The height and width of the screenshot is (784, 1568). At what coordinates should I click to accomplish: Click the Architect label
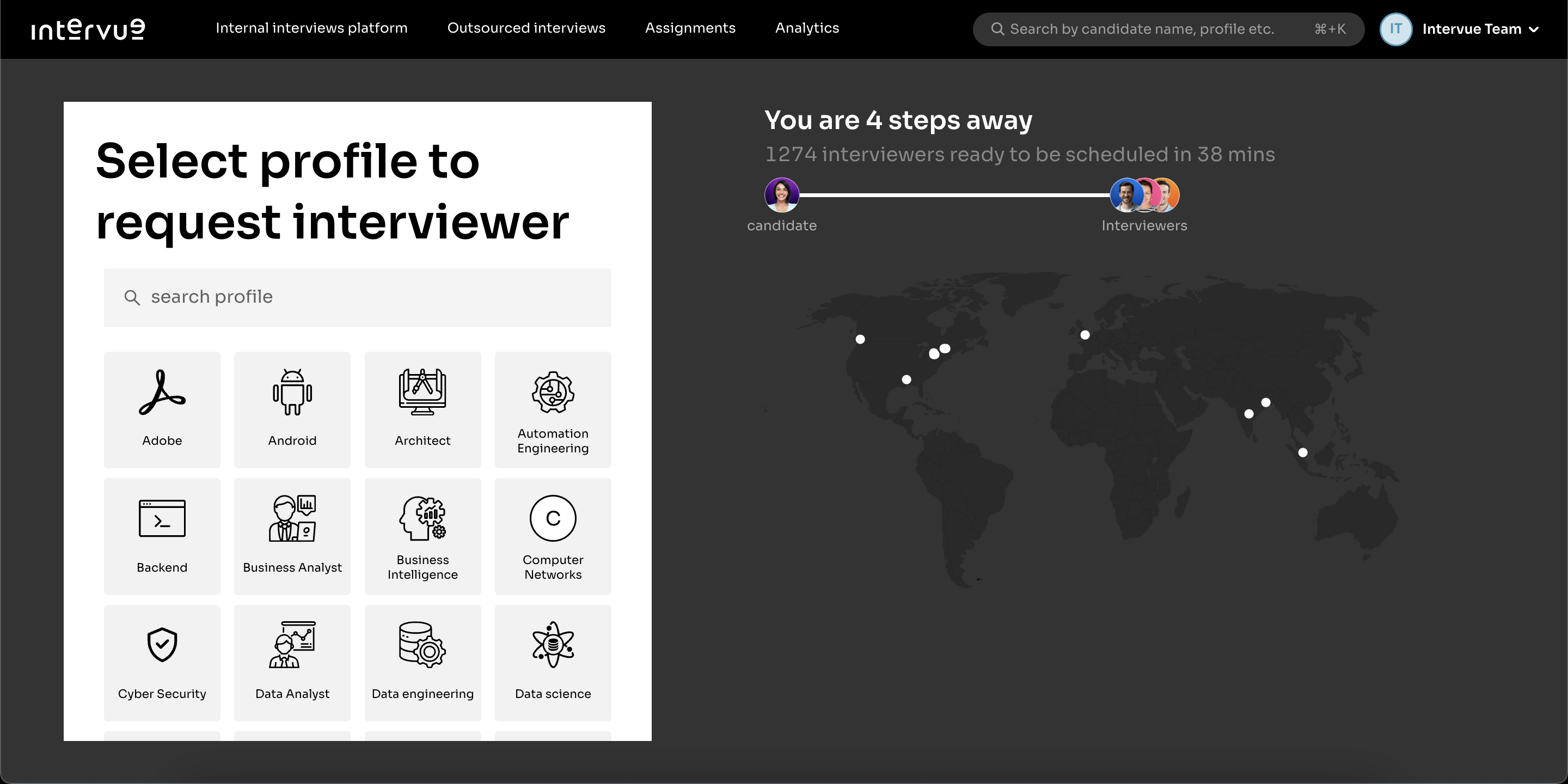point(422,440)
